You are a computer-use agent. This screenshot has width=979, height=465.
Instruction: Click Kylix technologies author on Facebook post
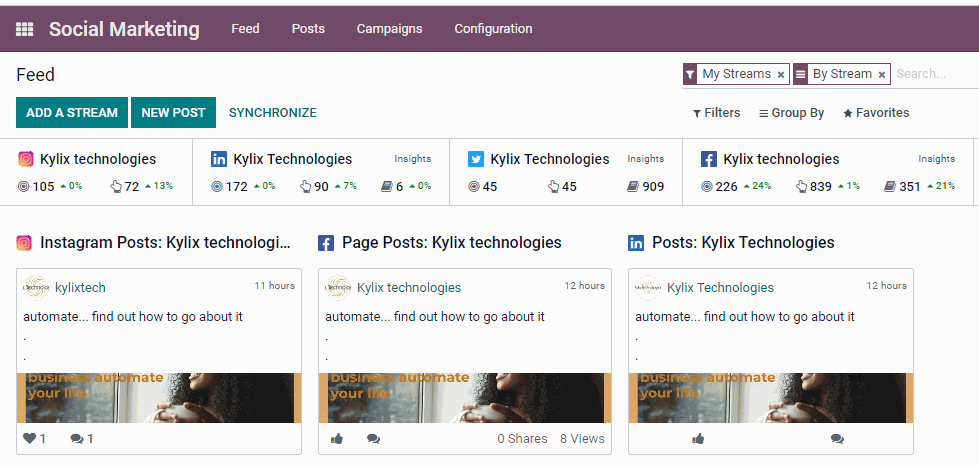pos(409,288)
